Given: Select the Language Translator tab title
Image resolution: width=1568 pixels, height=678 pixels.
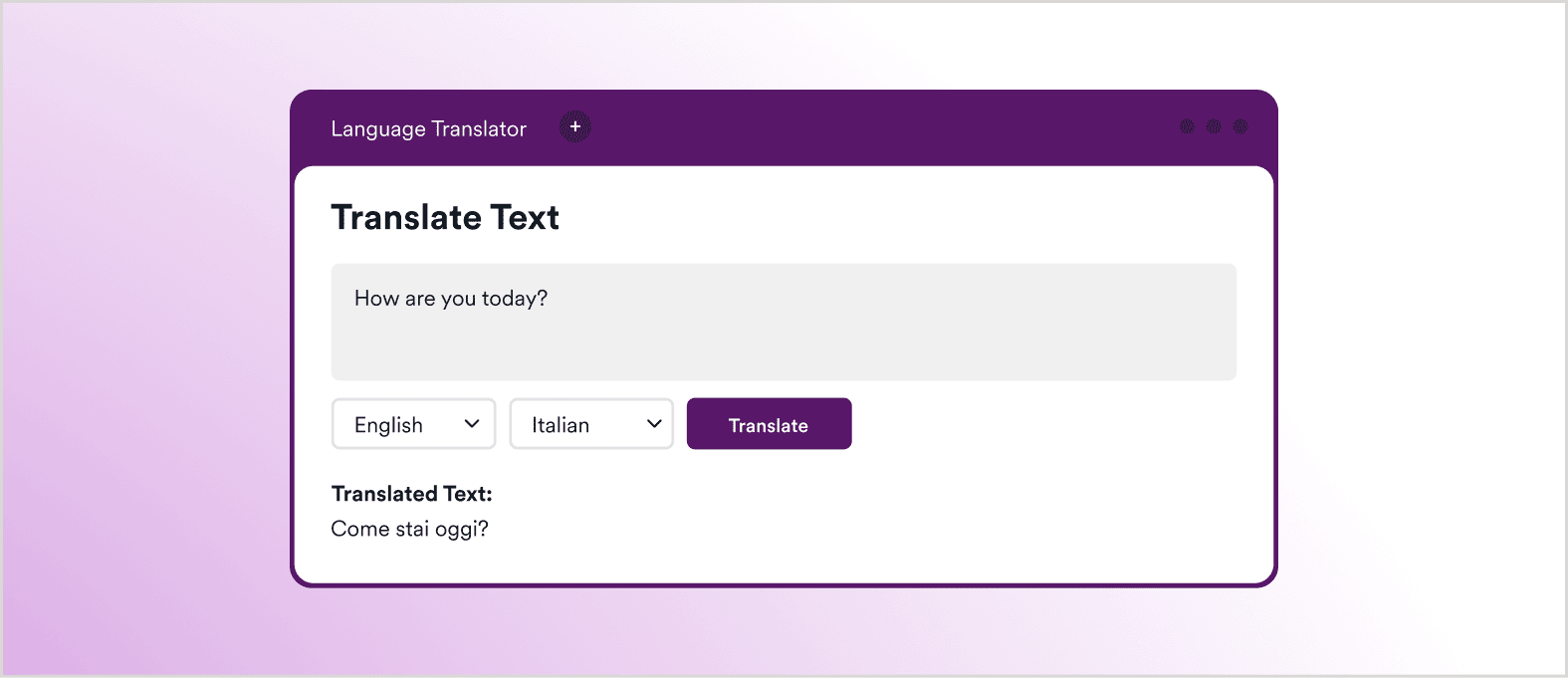Looking at the screenshot, I should click(x=428, y=128).
